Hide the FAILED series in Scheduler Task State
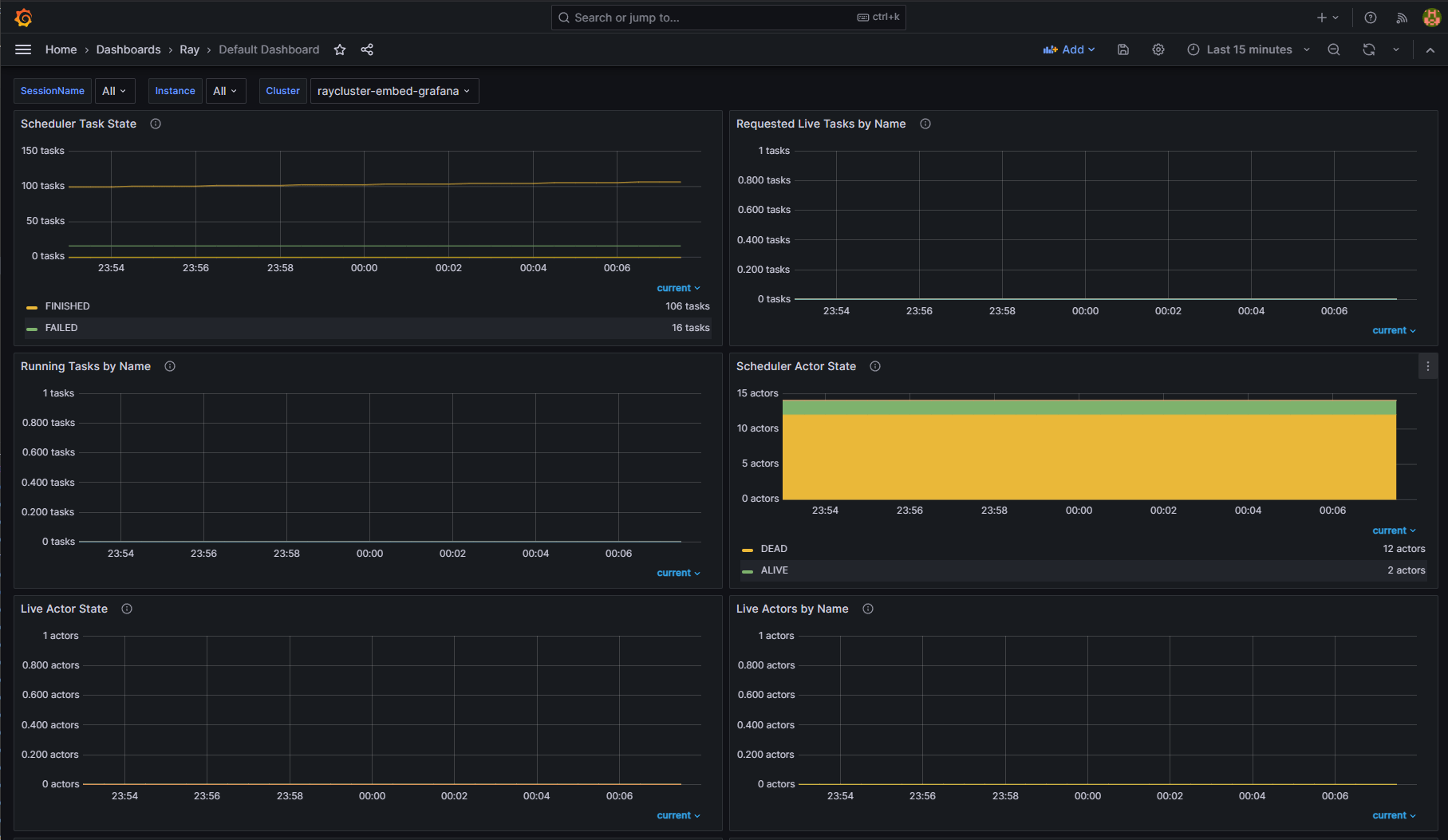Image resolution: width=1448 pixels, height=840 pixels. (61, 327)
